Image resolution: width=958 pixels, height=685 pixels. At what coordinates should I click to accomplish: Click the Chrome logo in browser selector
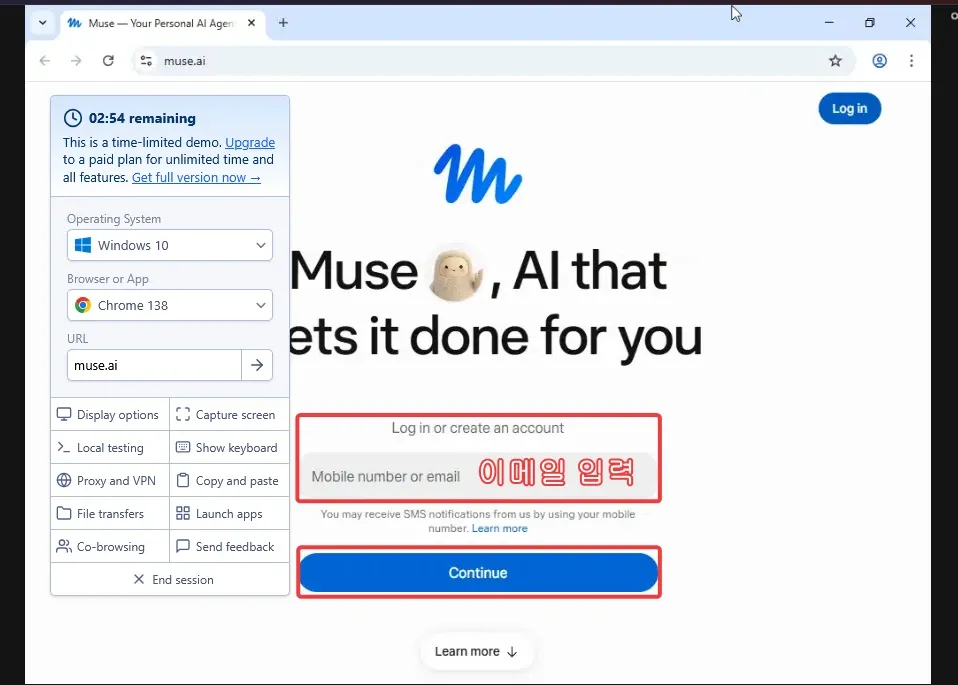(82, 305)
